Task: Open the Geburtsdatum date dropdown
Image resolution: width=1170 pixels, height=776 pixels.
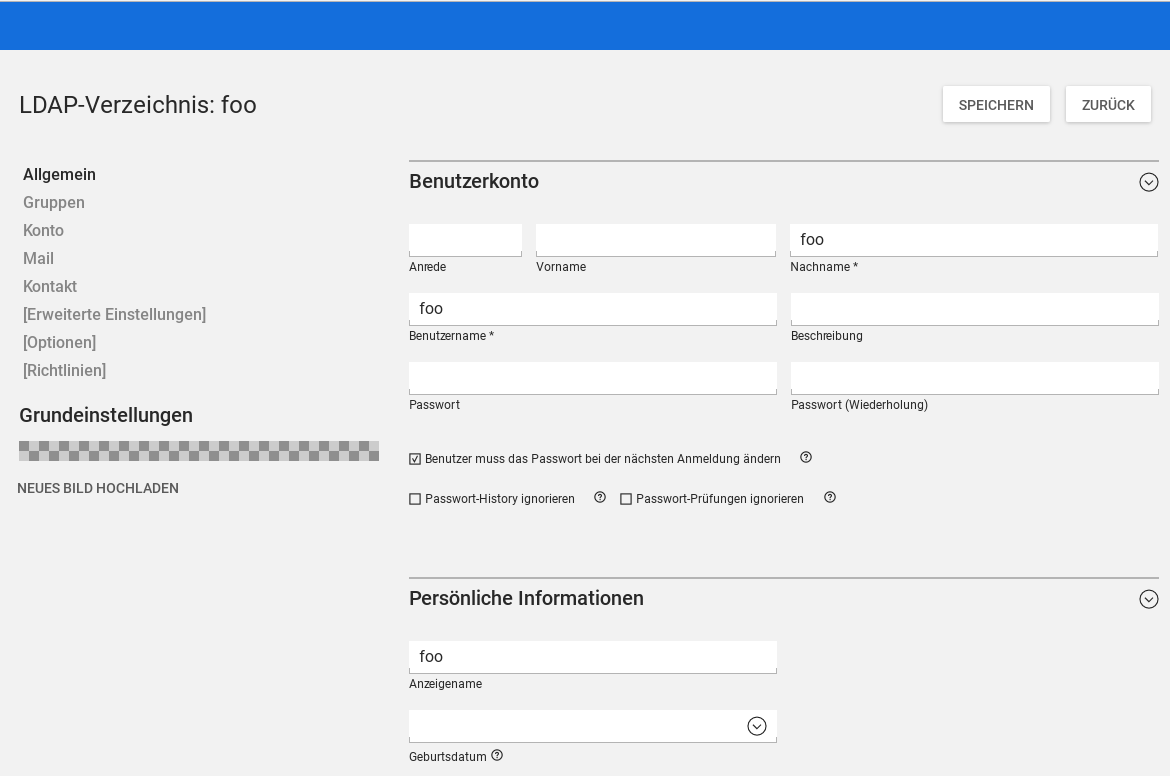Action: pyautogui.click(x=757, y=727)
